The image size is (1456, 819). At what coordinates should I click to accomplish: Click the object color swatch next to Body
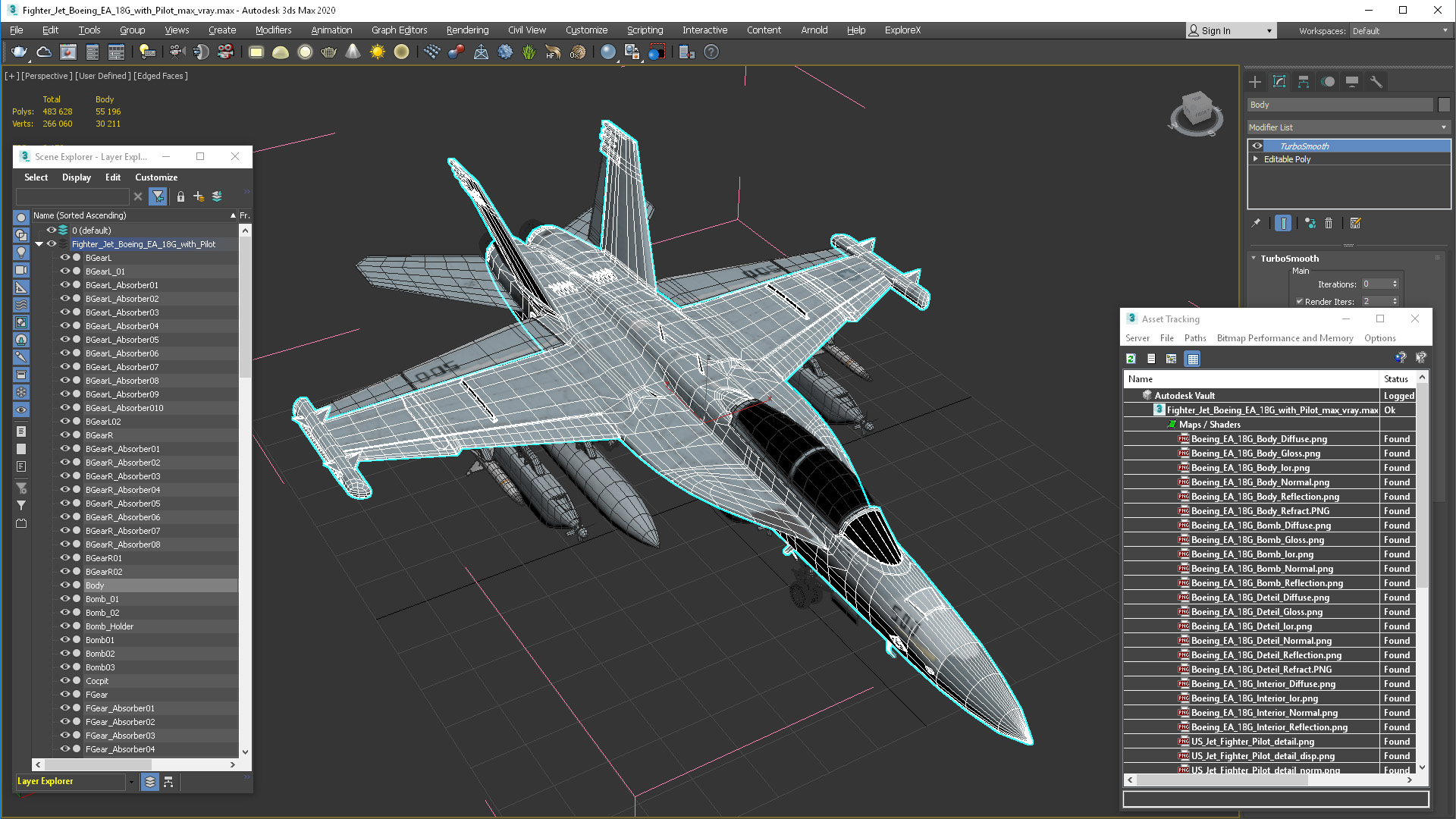(x=1444, y=105)
